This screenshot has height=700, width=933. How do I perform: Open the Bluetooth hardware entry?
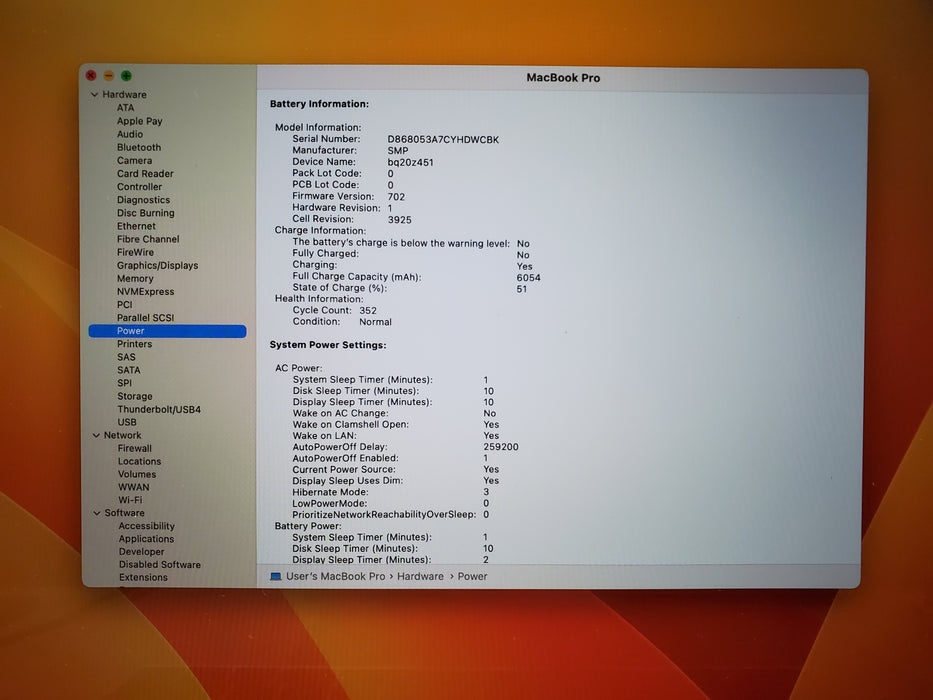coord(139,147)
